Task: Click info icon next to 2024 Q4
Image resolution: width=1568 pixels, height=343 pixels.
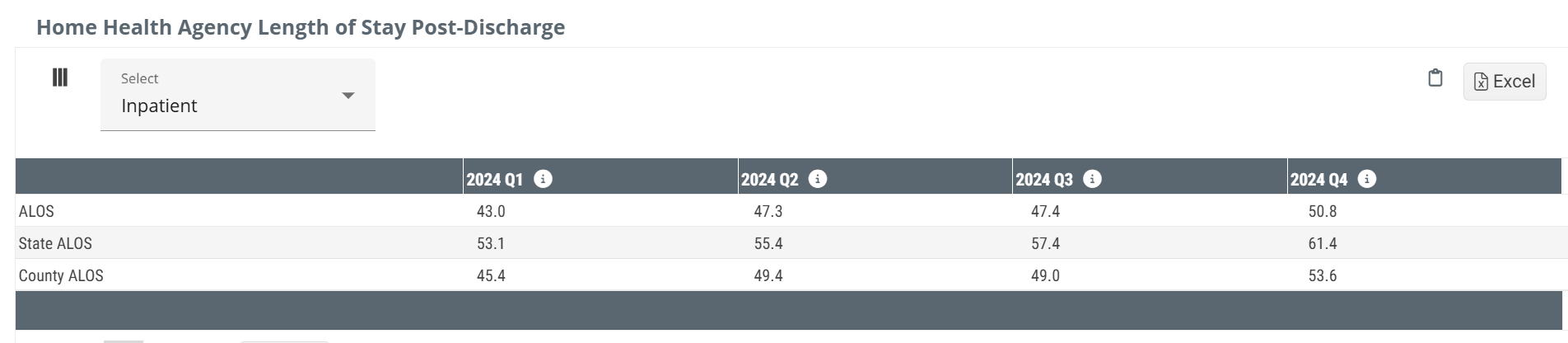Action: tap(1367, 179)
